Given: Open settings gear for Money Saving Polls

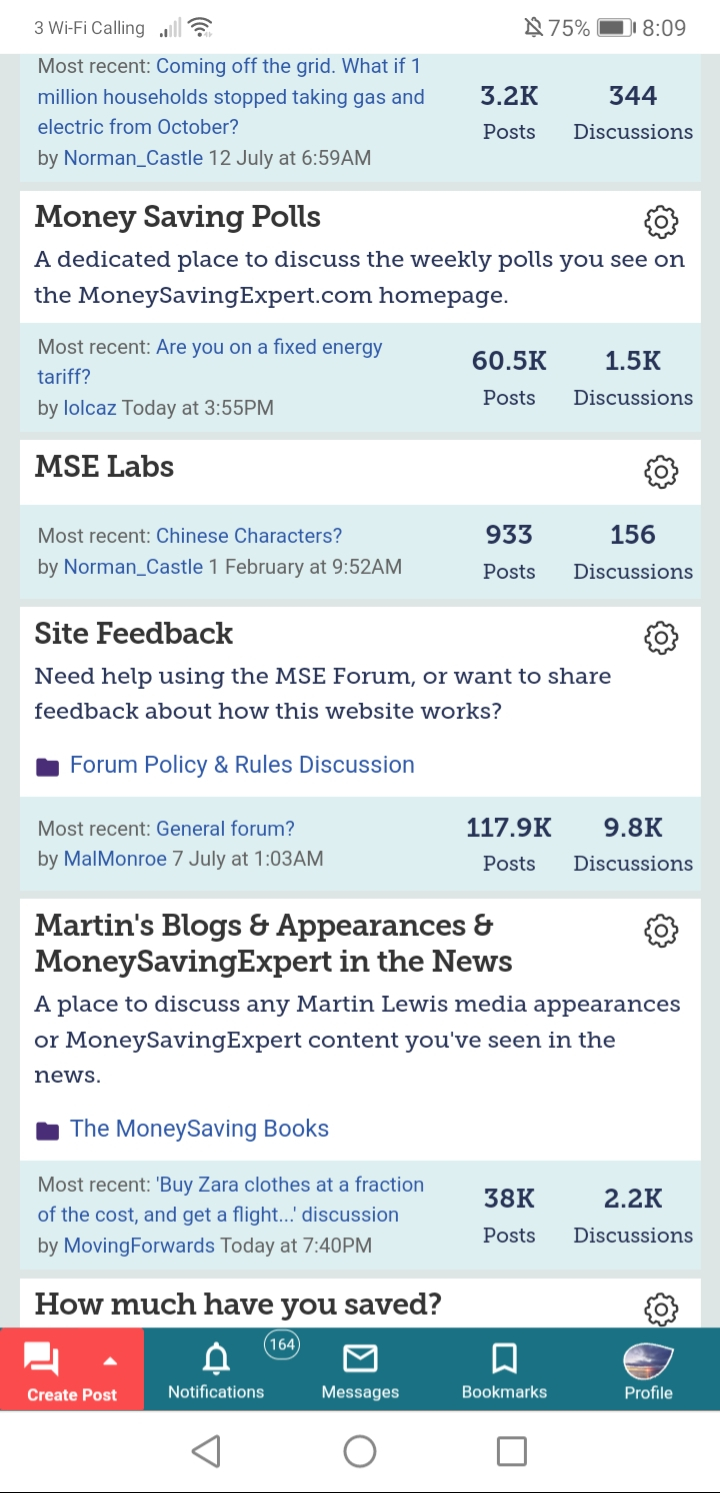Looking at the screenshot, I should click(660, 221).
